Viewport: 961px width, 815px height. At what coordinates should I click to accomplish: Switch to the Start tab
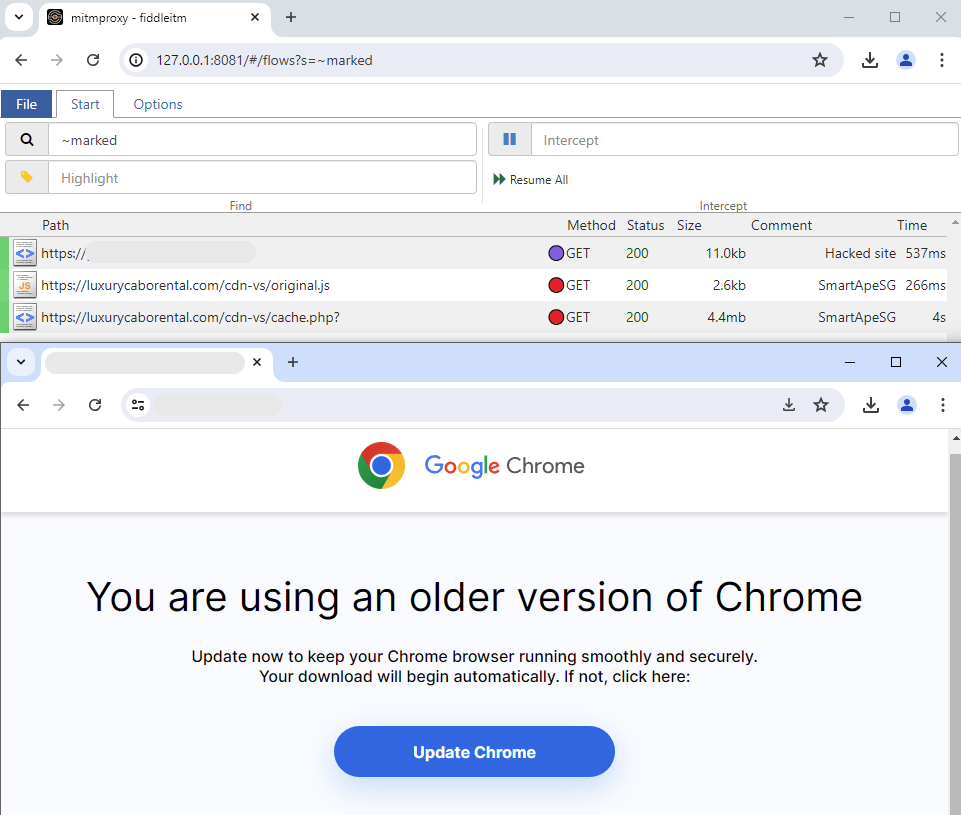pyautogui.click(x=85, y=104)
